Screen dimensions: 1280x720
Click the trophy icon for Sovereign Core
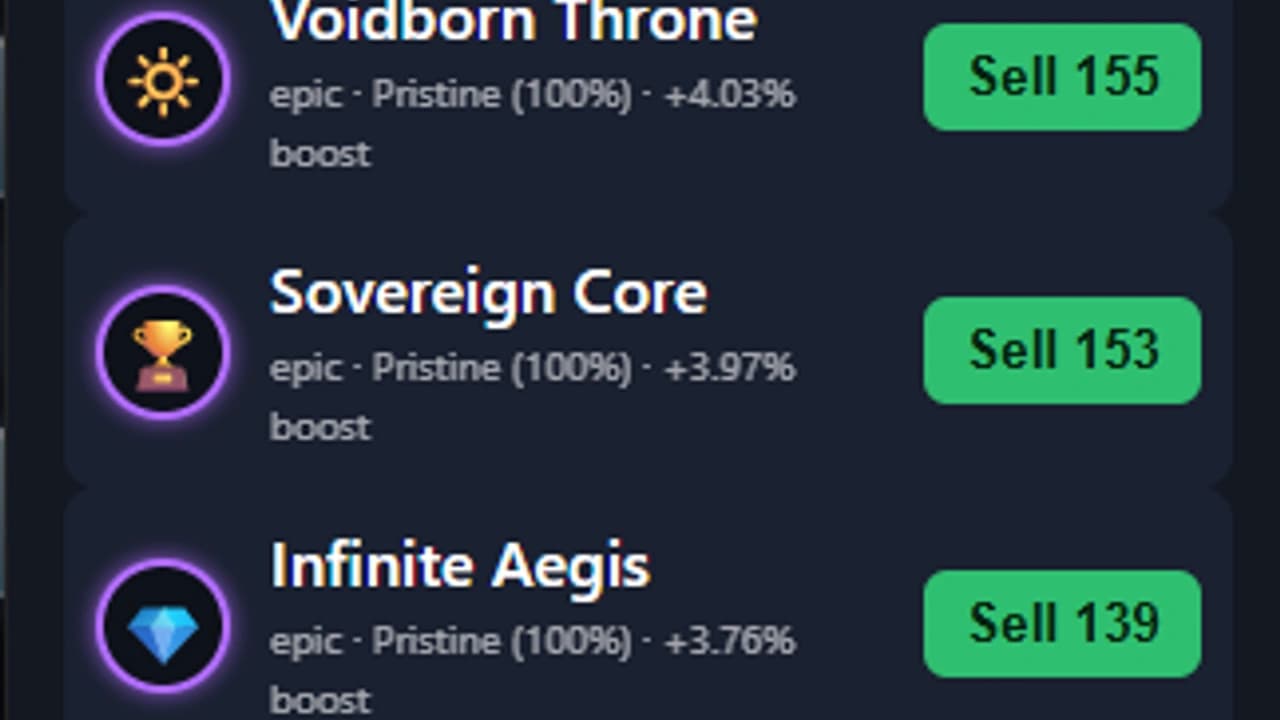163,353
